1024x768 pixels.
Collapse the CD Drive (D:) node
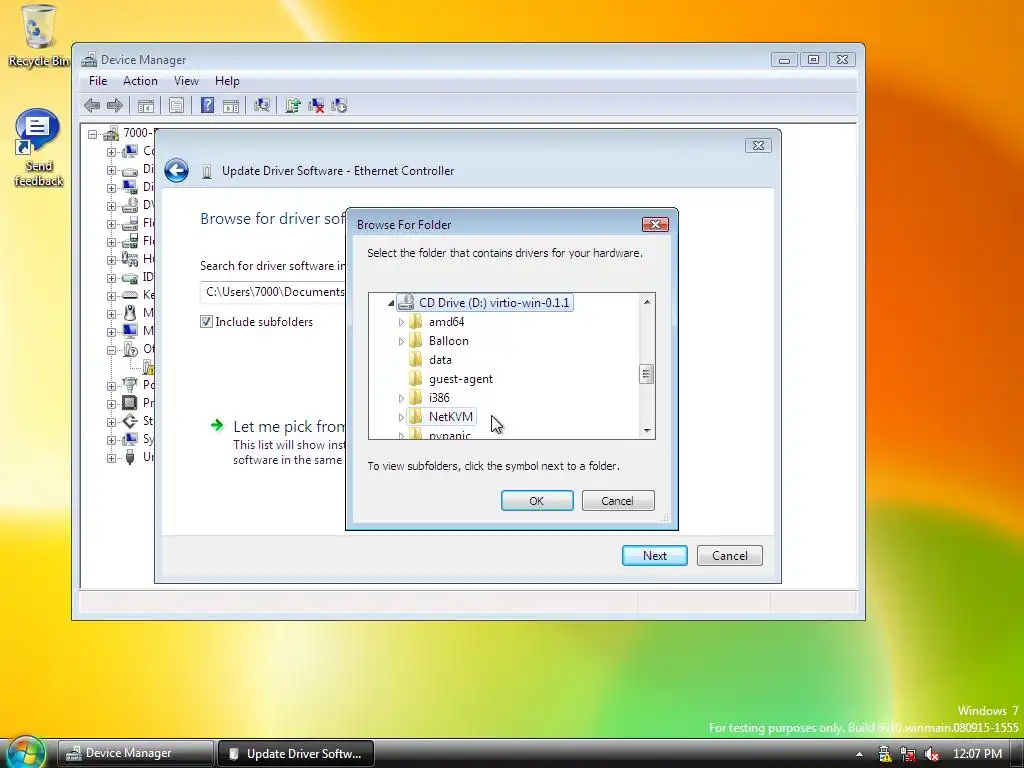click(391, 303)
